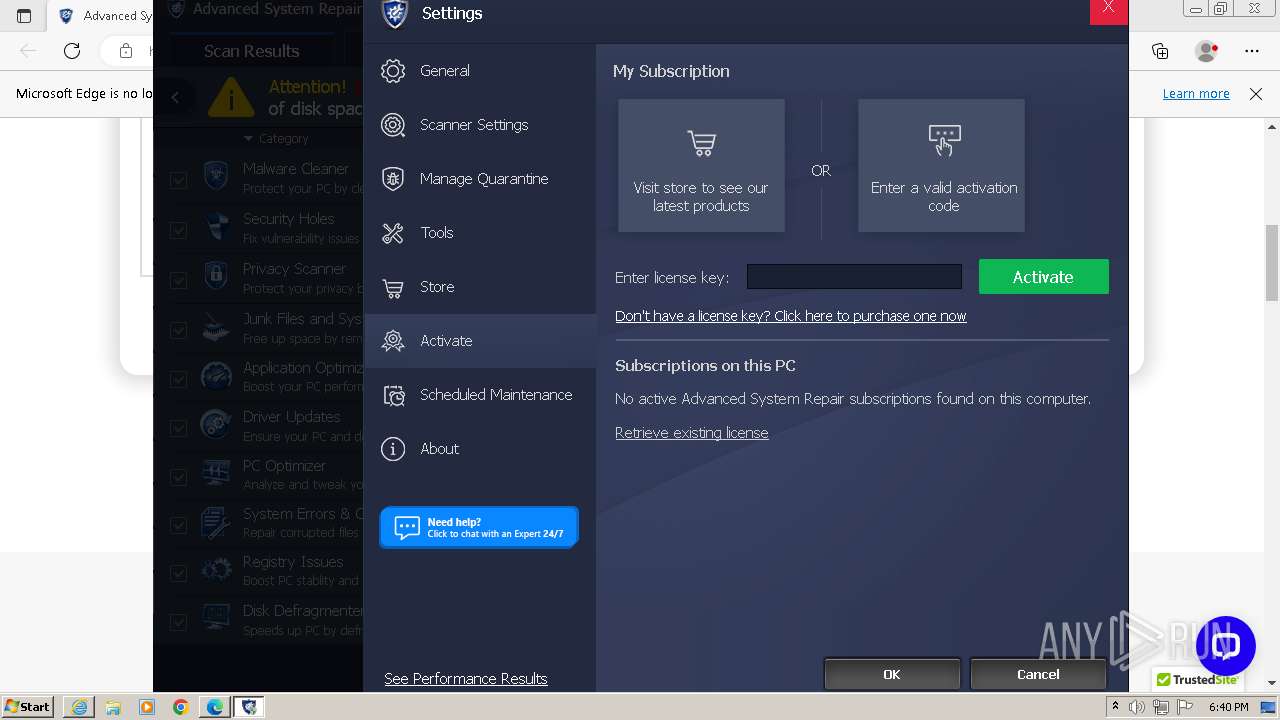Launch Internet Explorer from taskbar
Viewport: 1280px width, 720px height.
click(x=79, y=707)
